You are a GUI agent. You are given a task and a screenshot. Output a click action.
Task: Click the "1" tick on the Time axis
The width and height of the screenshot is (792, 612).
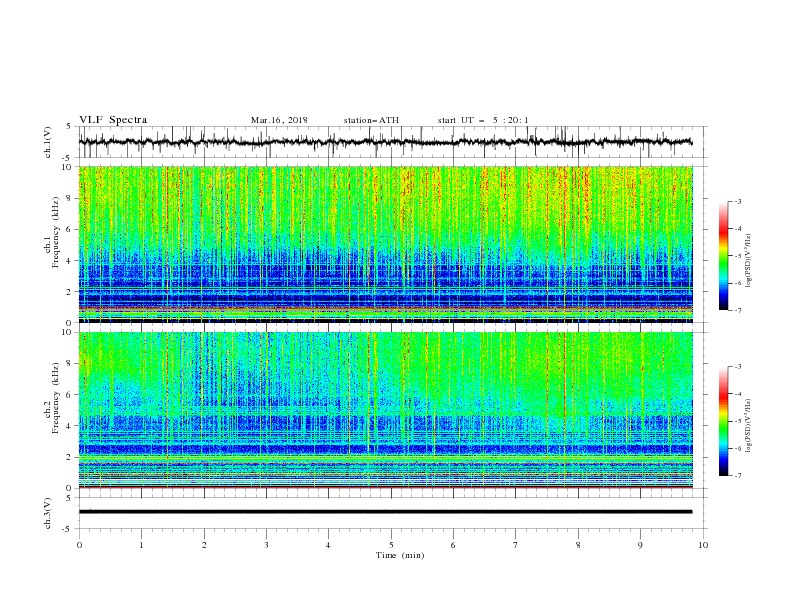point(141,545)
